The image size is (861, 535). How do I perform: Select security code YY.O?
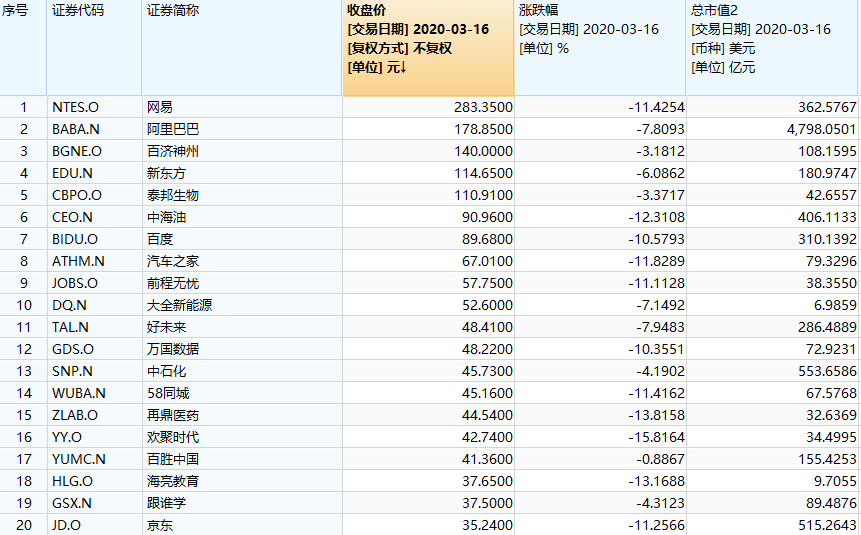click(x=67, y=437)
